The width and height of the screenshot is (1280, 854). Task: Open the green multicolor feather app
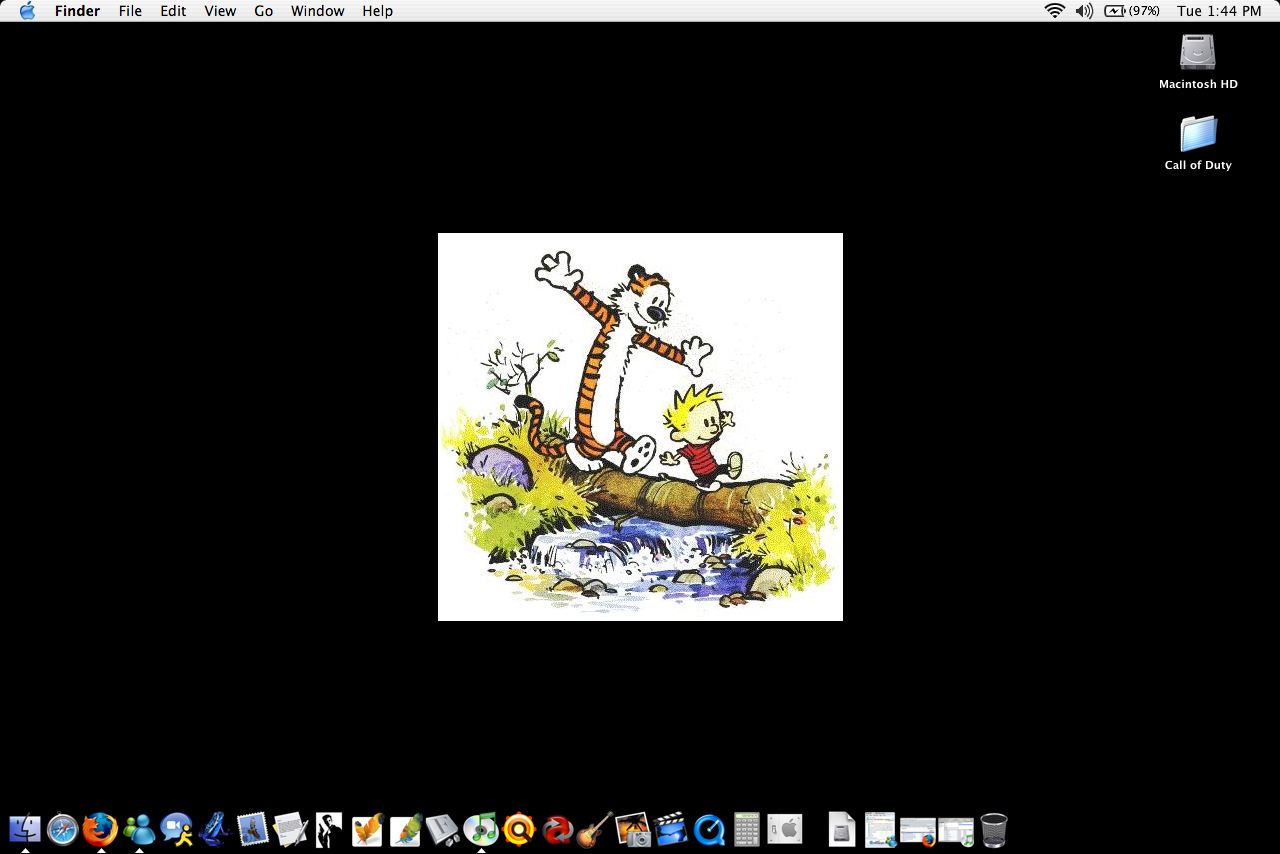click(x=405, y=829)
